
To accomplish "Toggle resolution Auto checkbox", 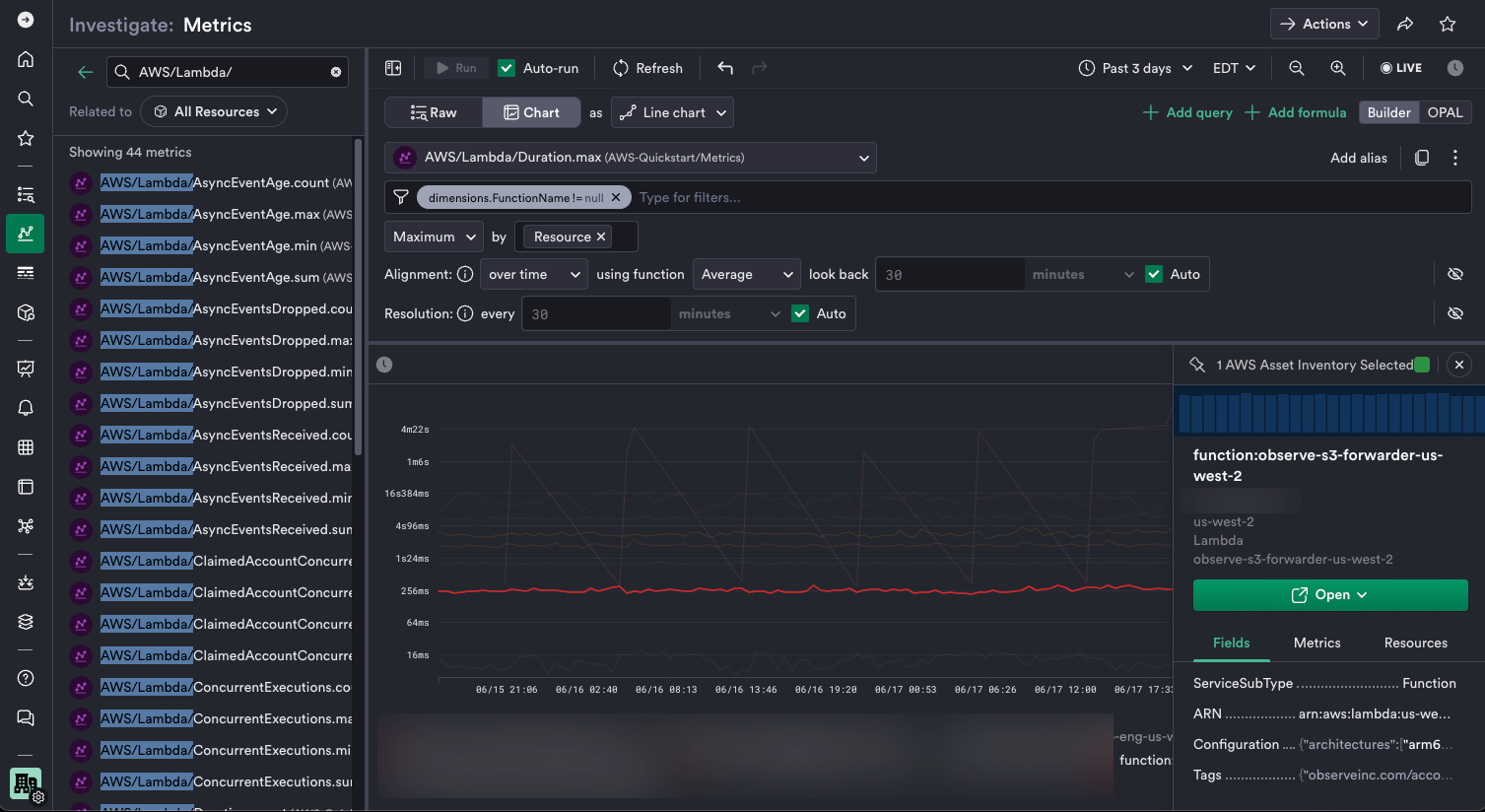I will [x=800, y=313].
